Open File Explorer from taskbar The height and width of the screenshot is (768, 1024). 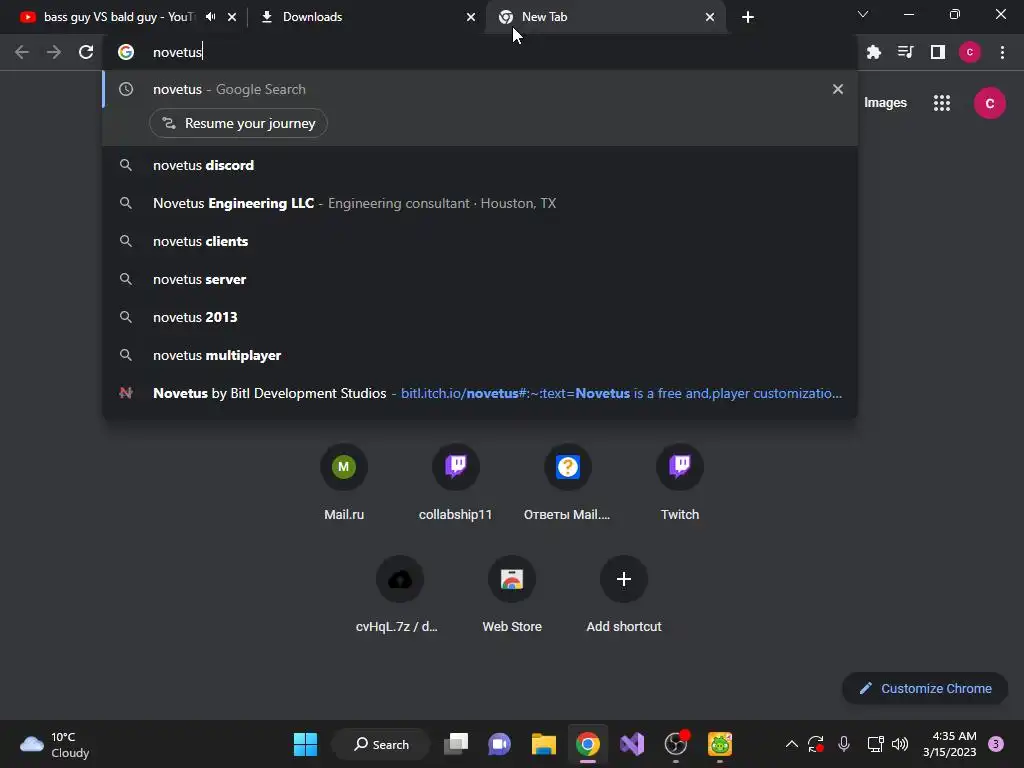(x=543, y=744)
